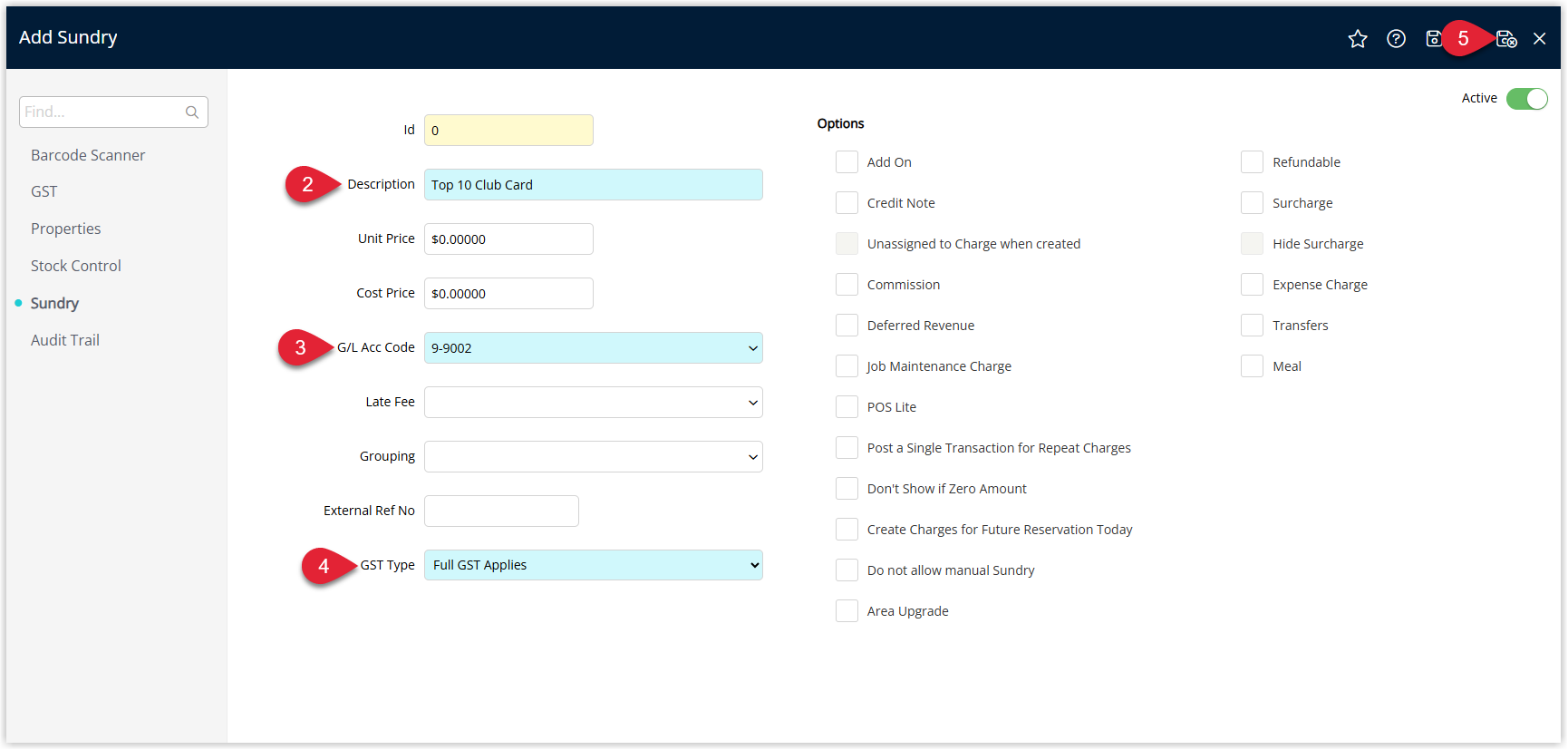The height and width of the screenshot is (750, 1568).
Task: Enable Post a Single Transaction for Repeat Charges
Action: (847, 448)
